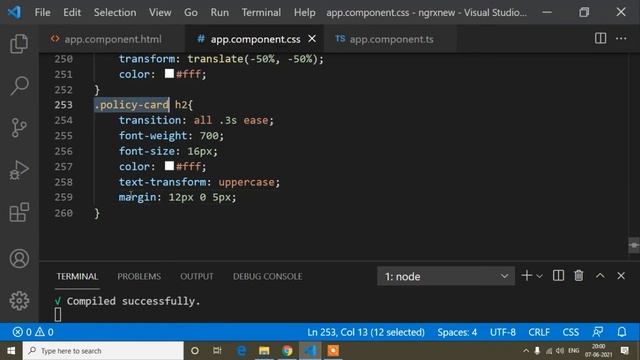Click the errors and warnings status indicator
This screenshot has height=360, width=640.
pos(33,332)
